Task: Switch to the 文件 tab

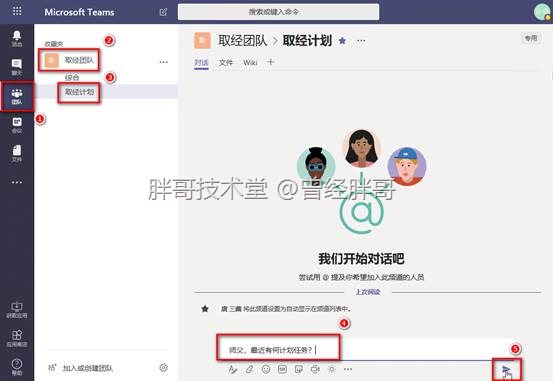Action: (226, 63)
